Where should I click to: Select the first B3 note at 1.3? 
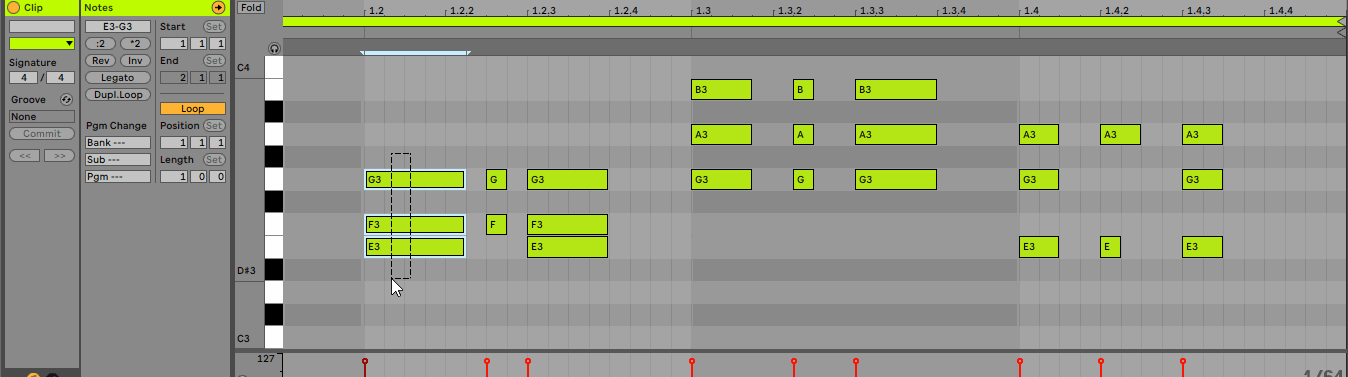click(x=721, y=89)
